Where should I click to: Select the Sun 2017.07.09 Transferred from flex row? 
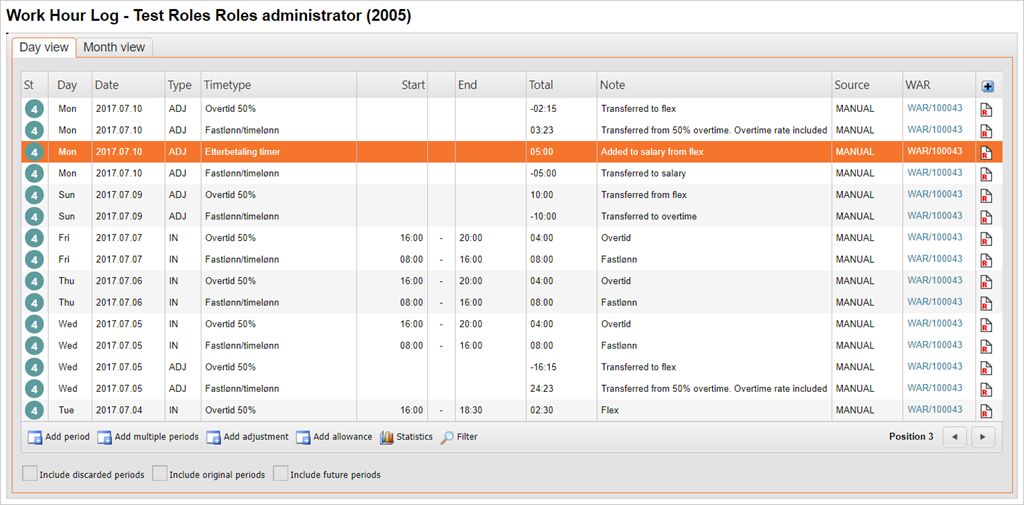(400, 195)
